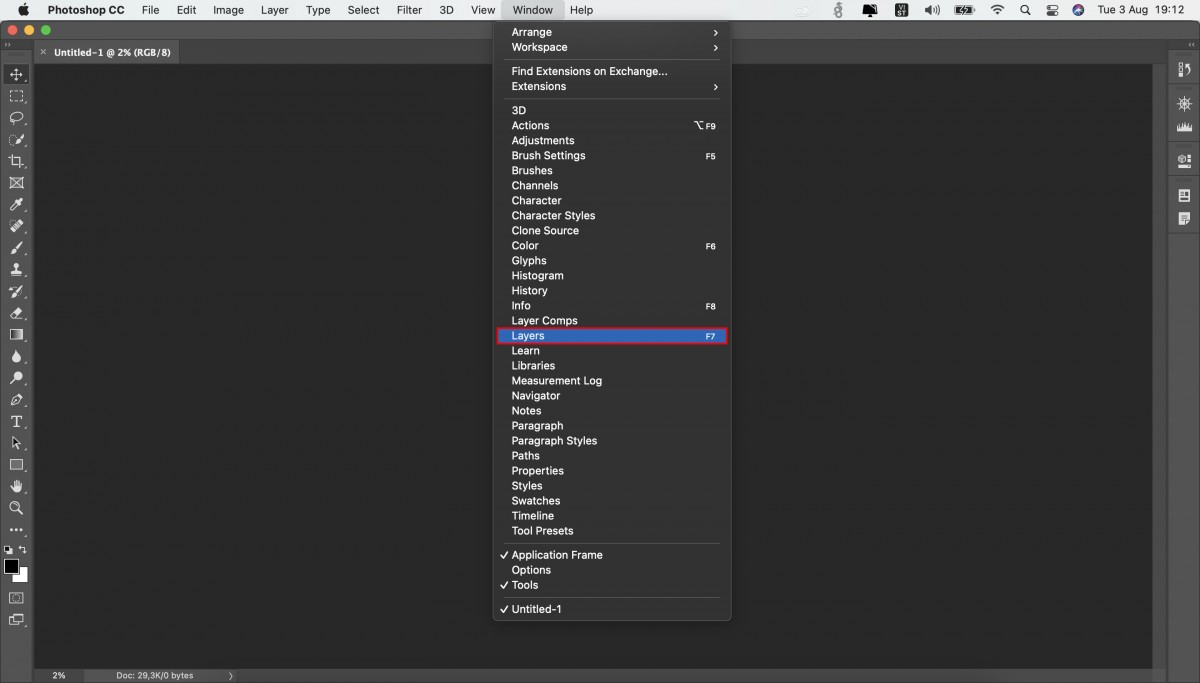This screenshot has height=683, width=1200.
Task: Open the status bar info arrow menu
Action: click(231, 676)
